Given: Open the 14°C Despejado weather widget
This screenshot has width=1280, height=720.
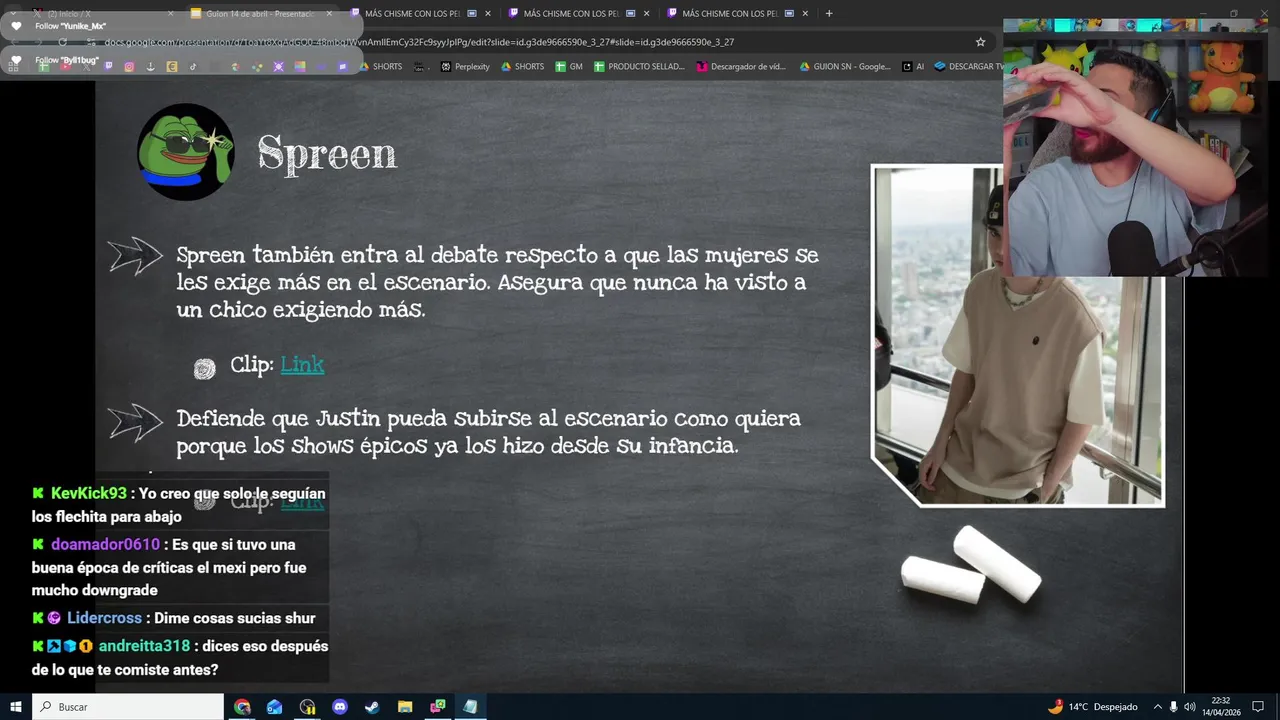Looking at the screenshot, I should [x=1093, y=706].
